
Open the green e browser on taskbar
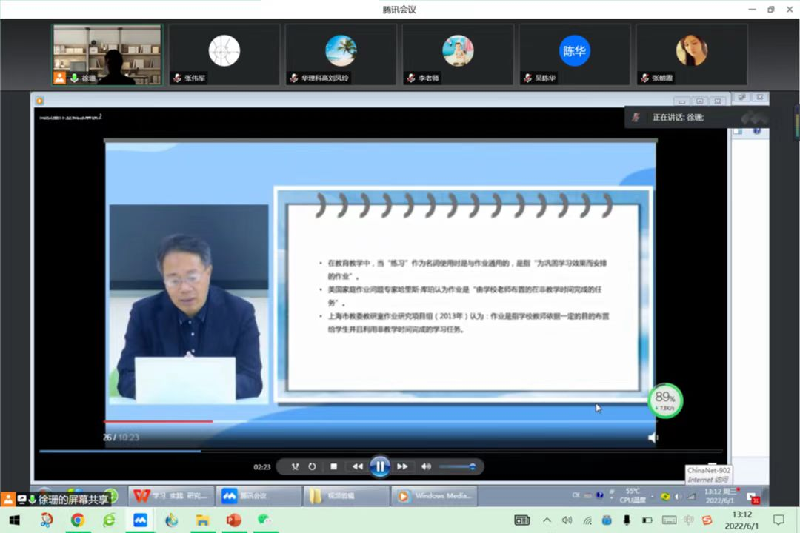tap(109, 520)
